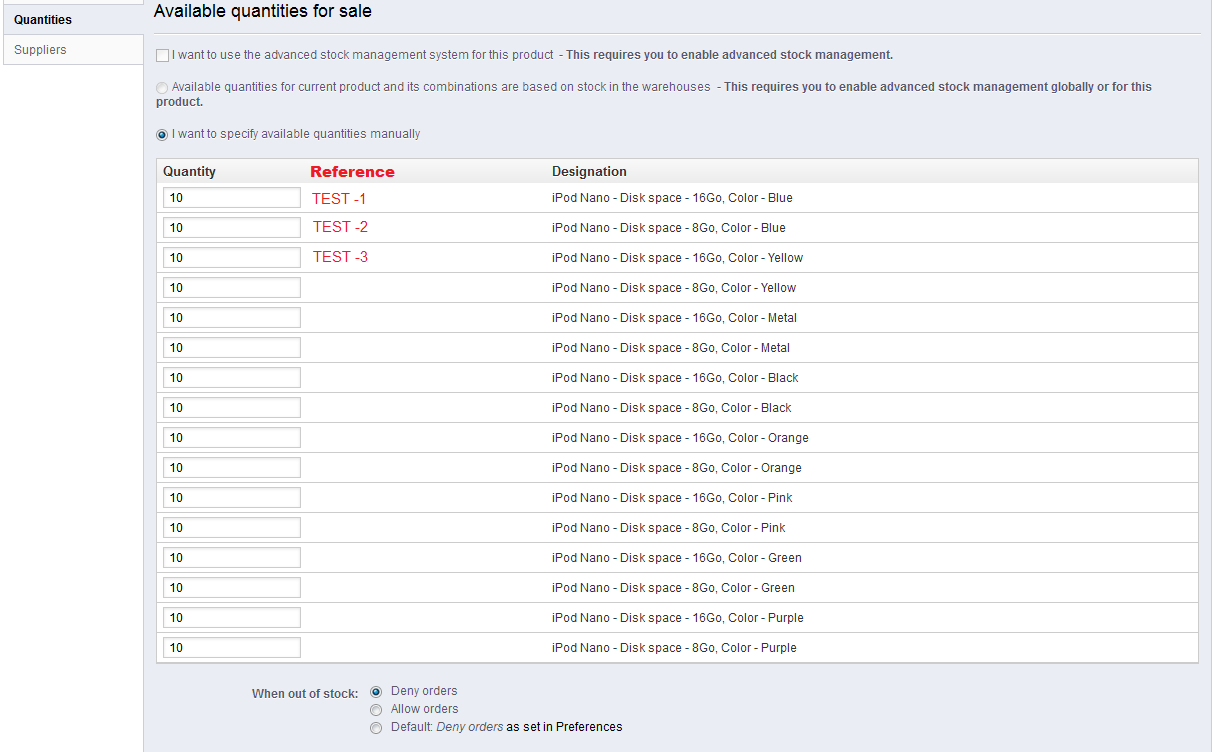This screenshot has width=1214, height=752.
Task: Edit quantity for 16Go Yellow iPod Nano
Action: point(232,258)
